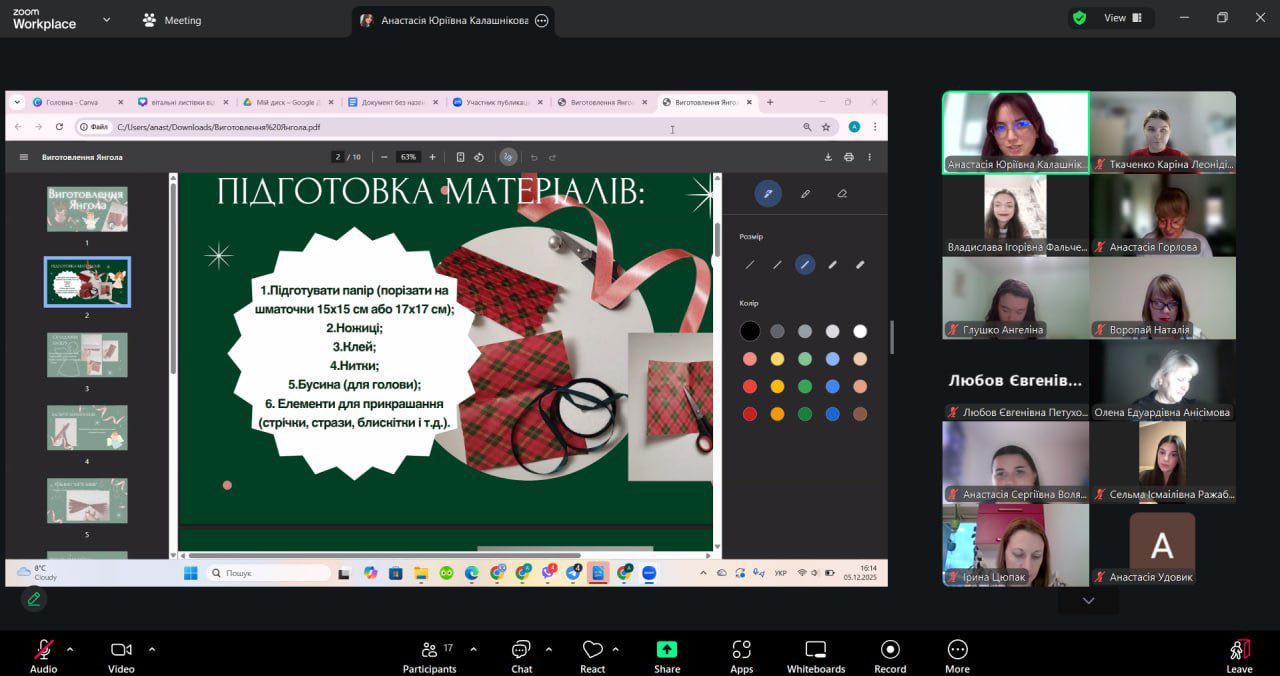Screen dimensions: 1280x676
Task: Expand audio settings arrow beside Audio
Action: (x=70, y=649)
